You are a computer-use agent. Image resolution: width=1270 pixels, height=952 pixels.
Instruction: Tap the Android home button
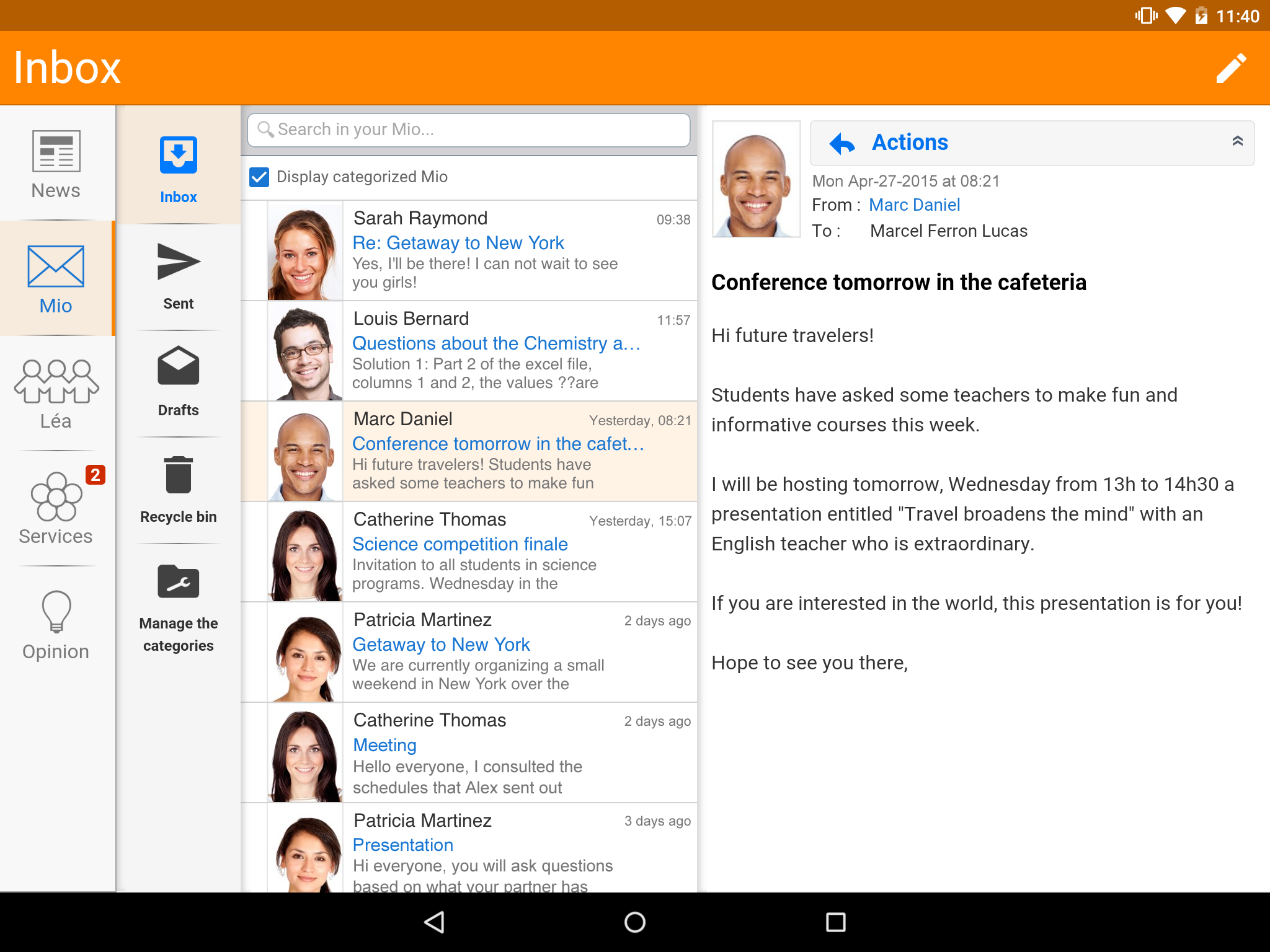pyautogui.click(x=634, y=922)
